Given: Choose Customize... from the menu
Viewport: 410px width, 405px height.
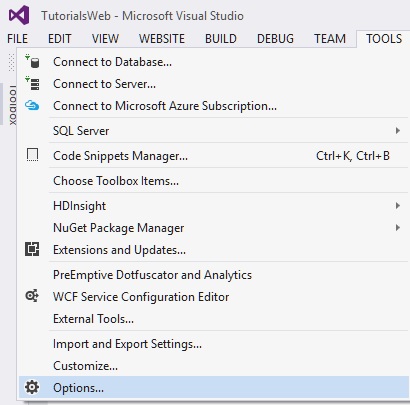Looking at the screenshot, I should tap(213, 366).
